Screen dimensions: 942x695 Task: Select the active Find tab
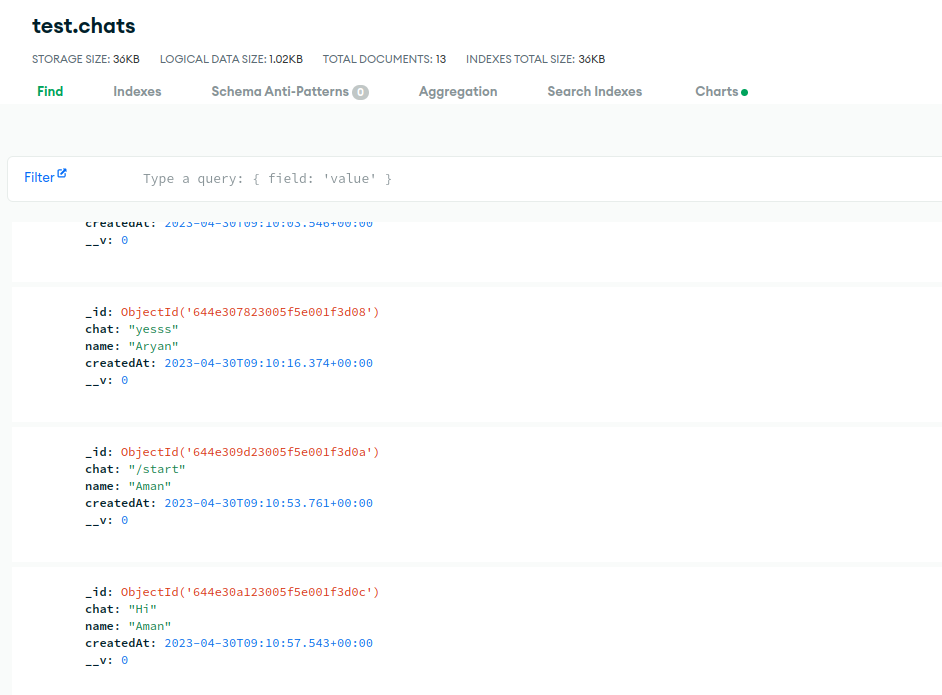coord(50,91)
